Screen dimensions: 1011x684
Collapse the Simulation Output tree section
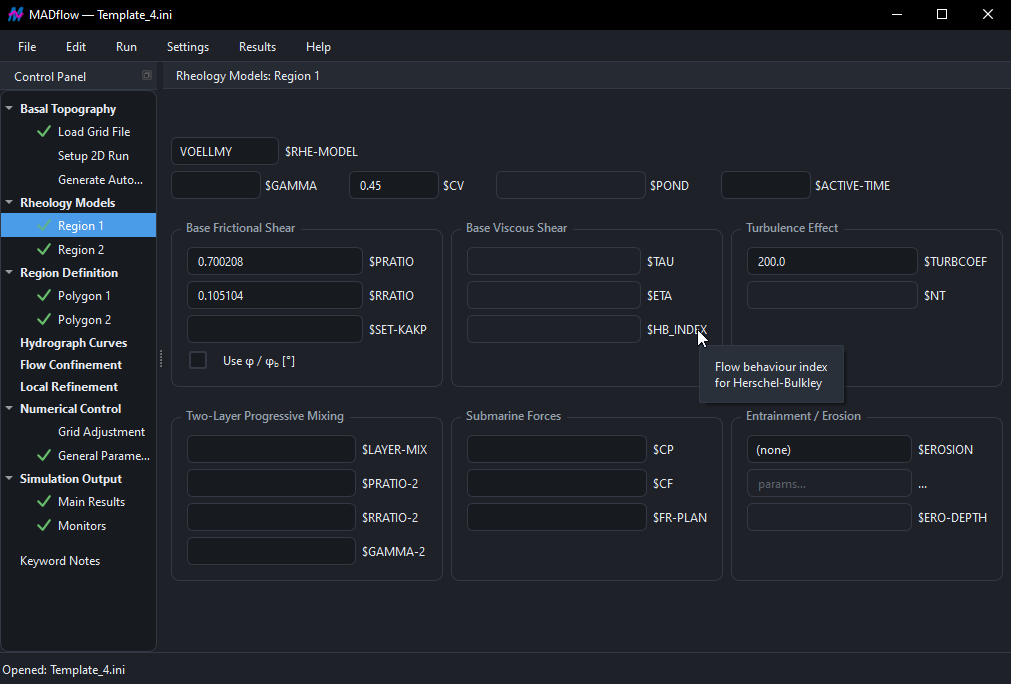tap(9, 479)
